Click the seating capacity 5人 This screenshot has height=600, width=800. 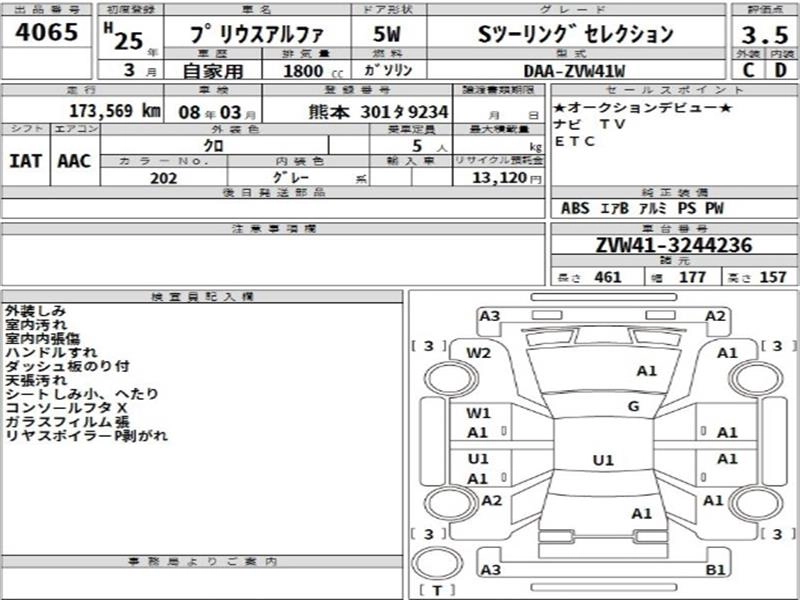(x=429, y=146)
